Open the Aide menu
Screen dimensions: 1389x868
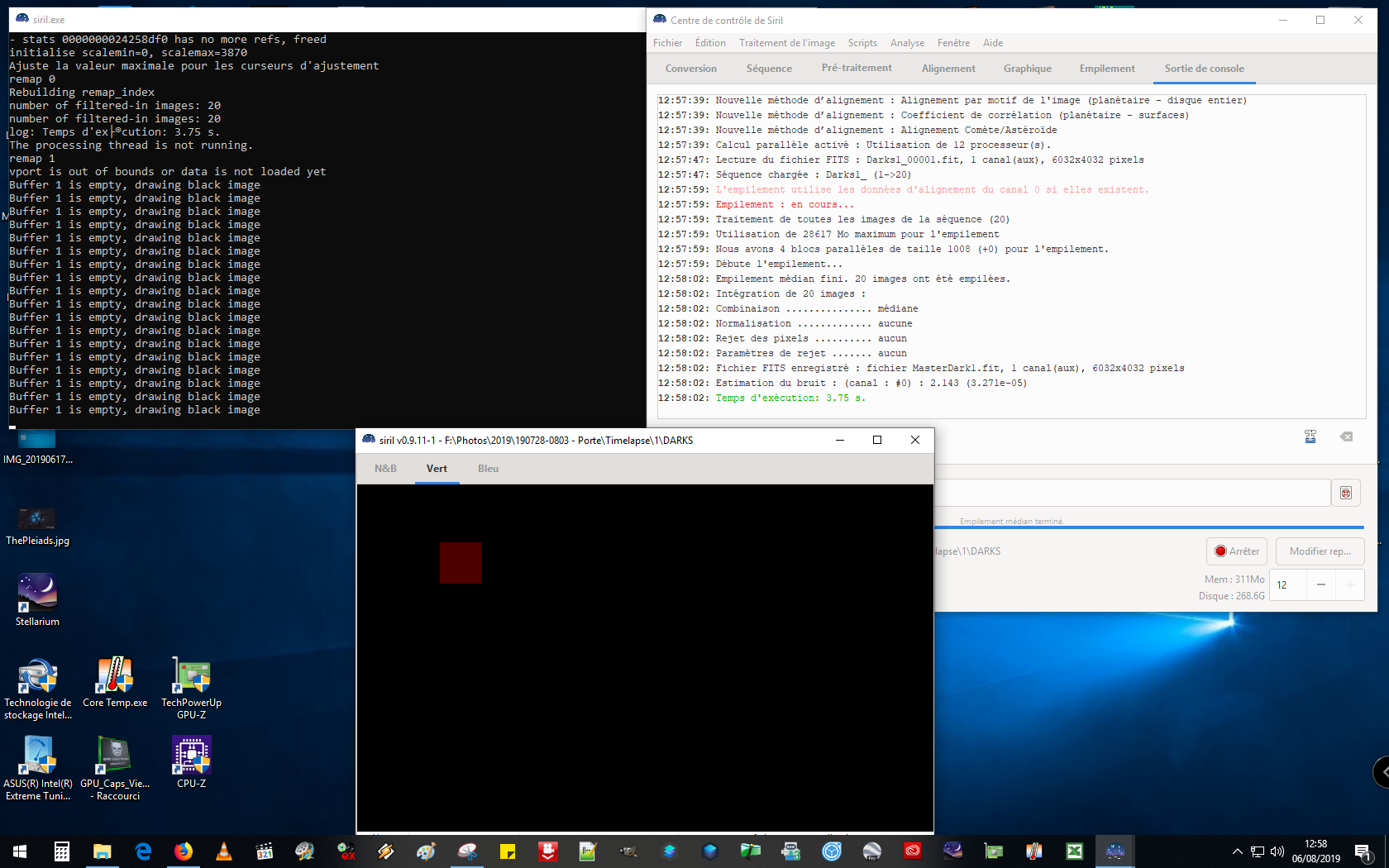coord(993,43)
